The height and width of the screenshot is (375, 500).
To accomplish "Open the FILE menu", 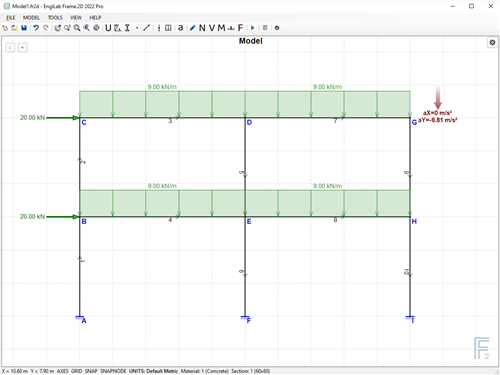I will tap(11, 18).
